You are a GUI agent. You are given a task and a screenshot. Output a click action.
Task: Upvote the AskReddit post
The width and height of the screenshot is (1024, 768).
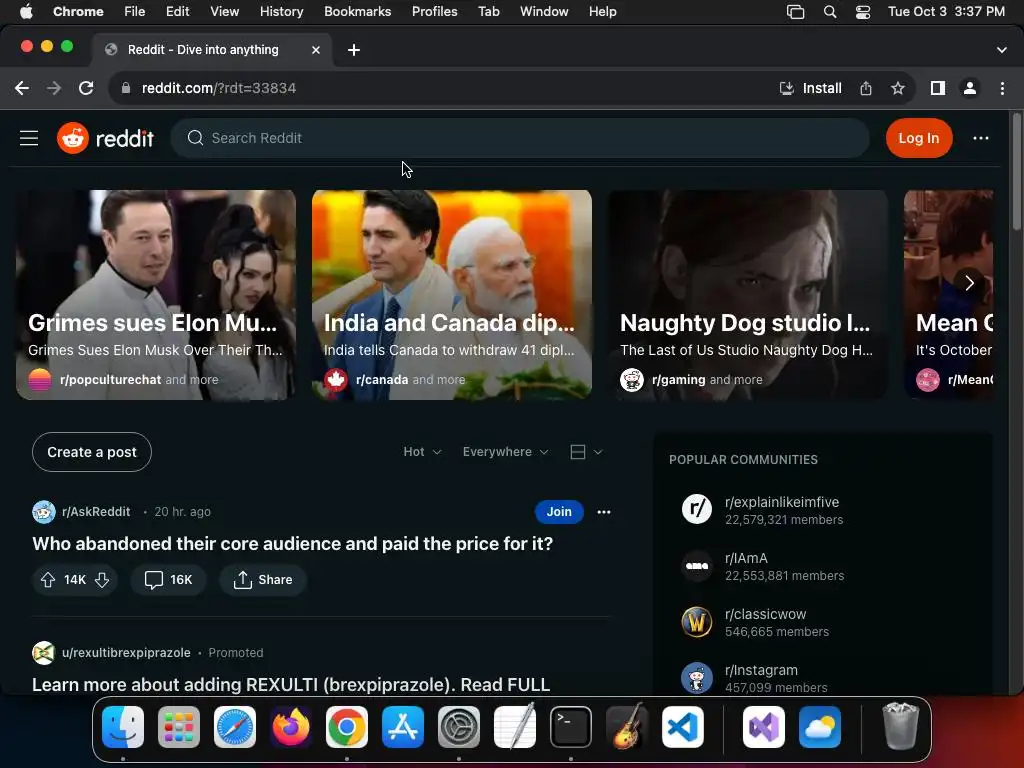48,579
